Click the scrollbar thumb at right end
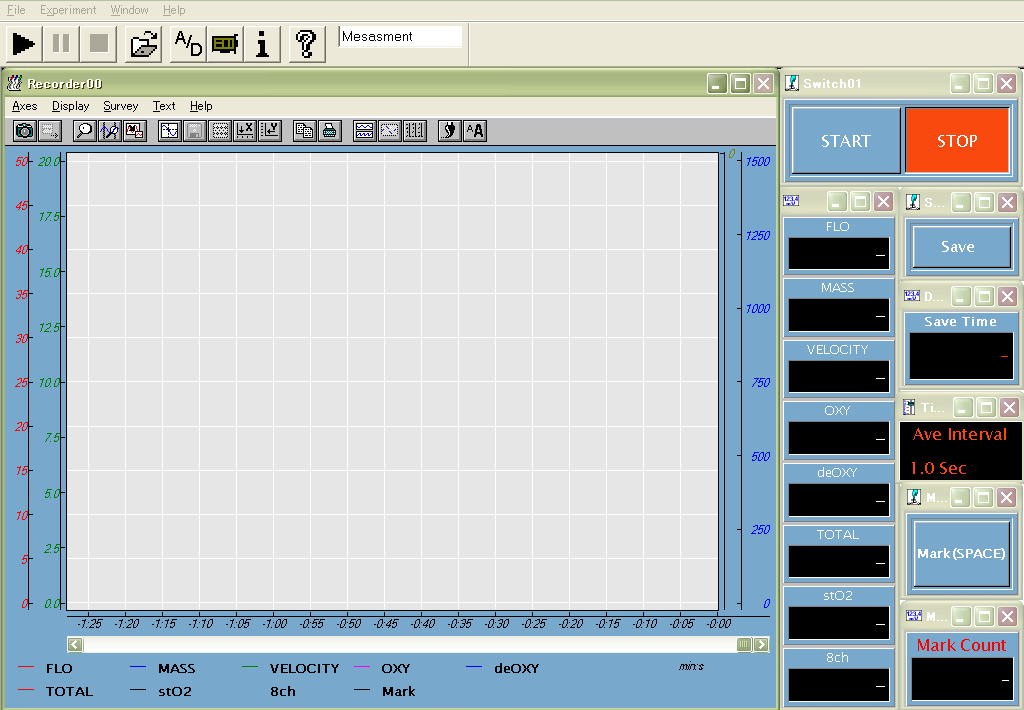 click(x=744, y=645)
